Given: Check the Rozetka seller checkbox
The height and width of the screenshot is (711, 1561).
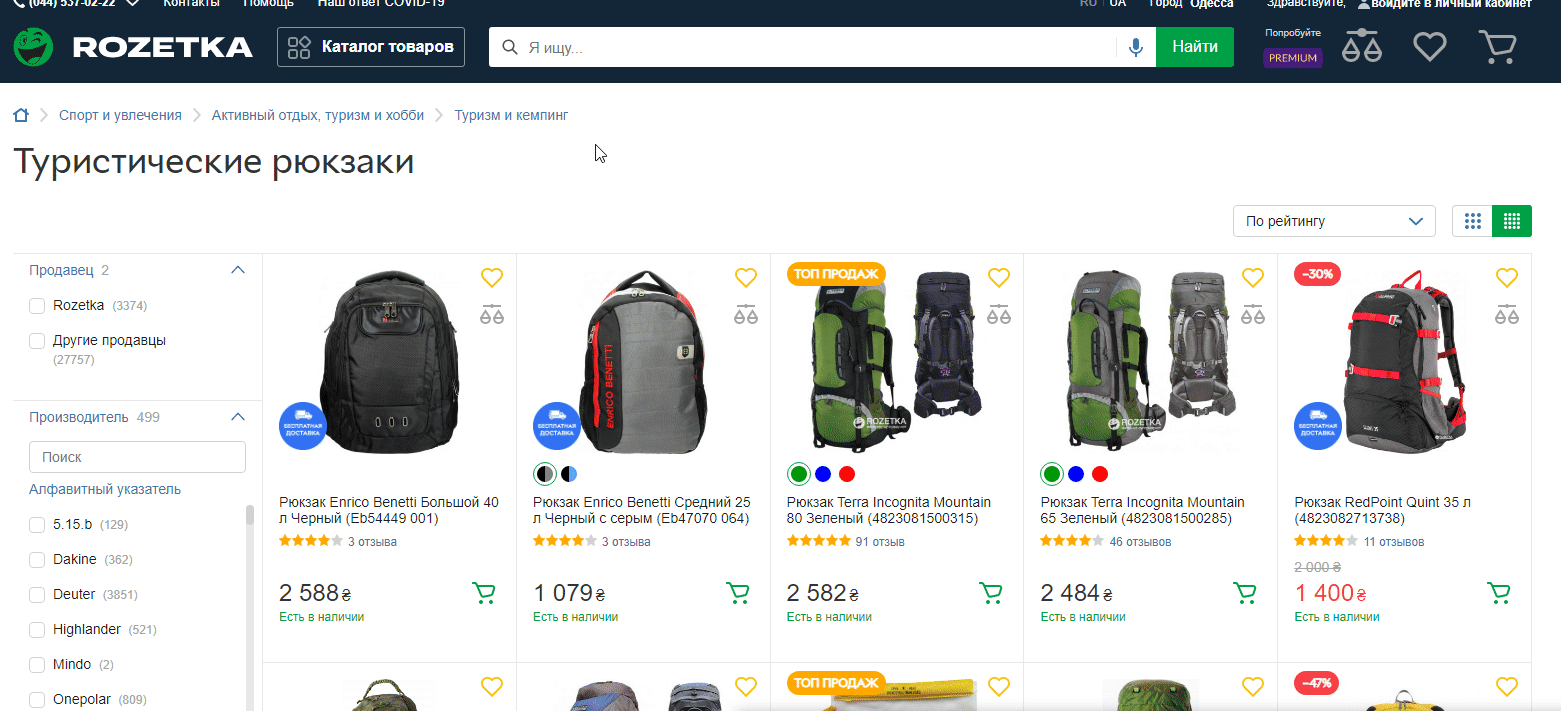Looking at the screenshot, I should pos(37,305).
